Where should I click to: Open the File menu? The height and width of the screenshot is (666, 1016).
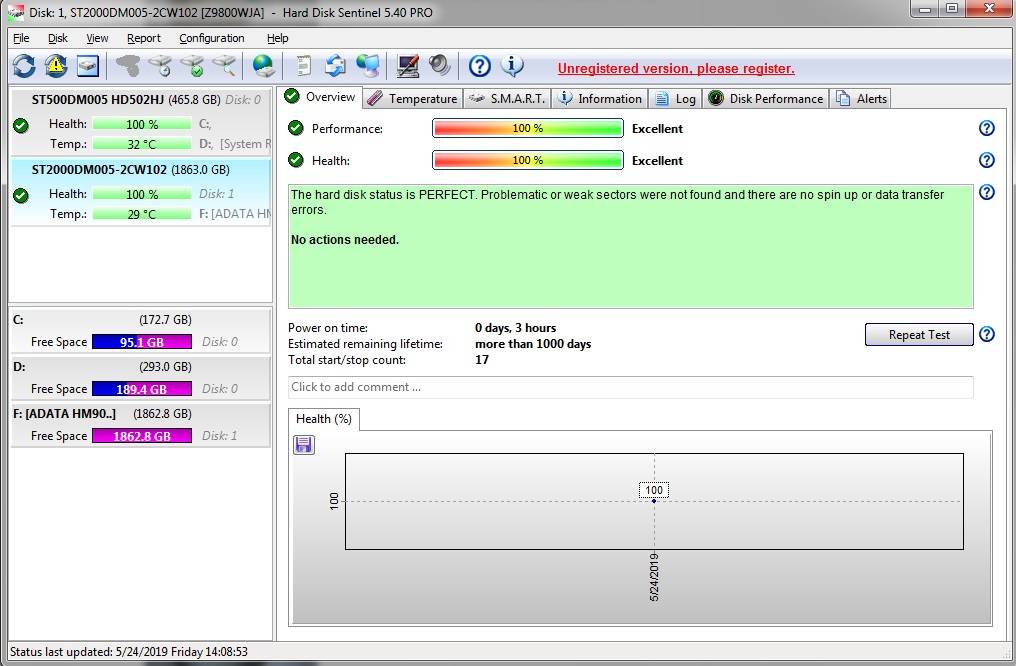coord(21,38)
